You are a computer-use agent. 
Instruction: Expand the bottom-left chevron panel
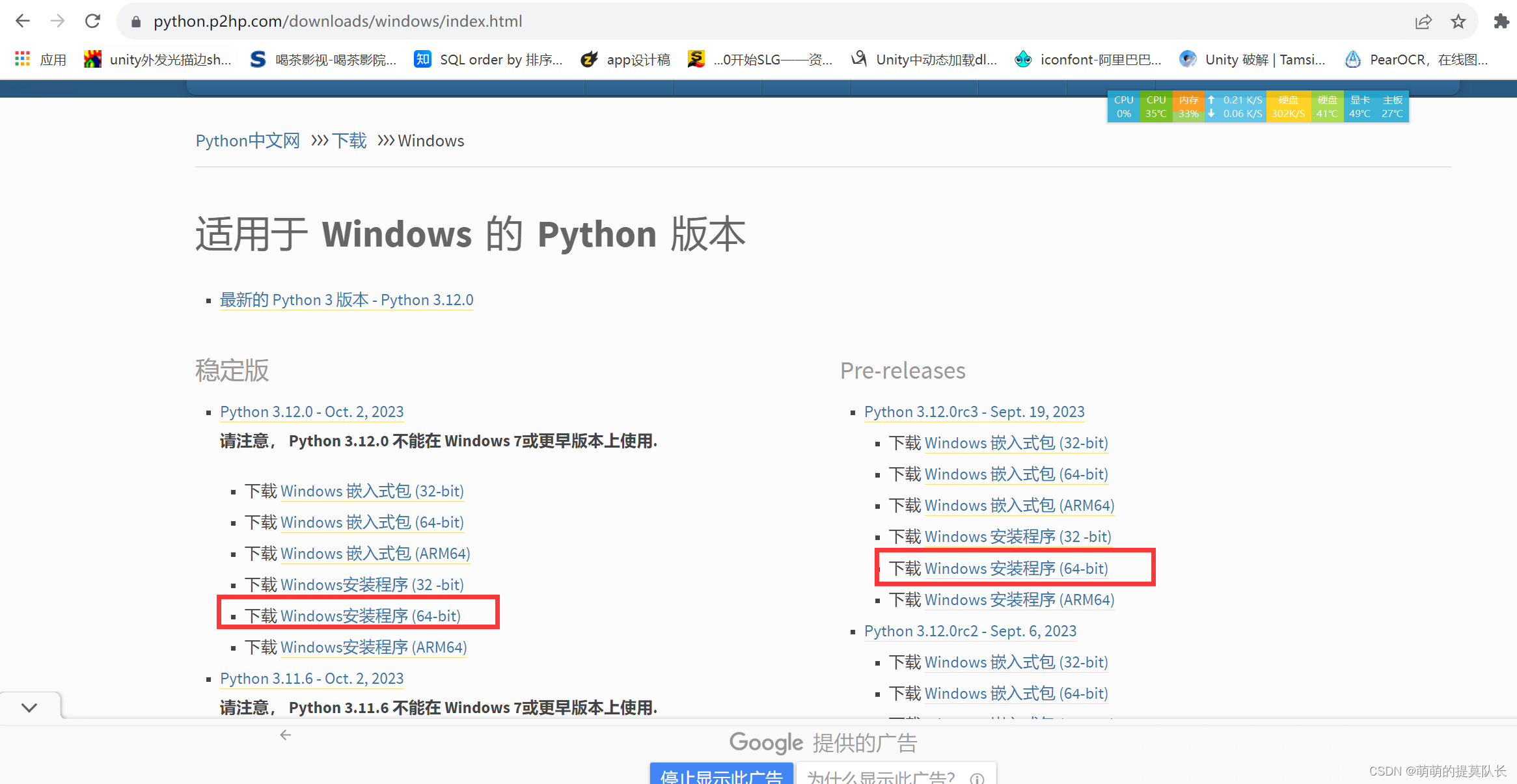[29, 707]
